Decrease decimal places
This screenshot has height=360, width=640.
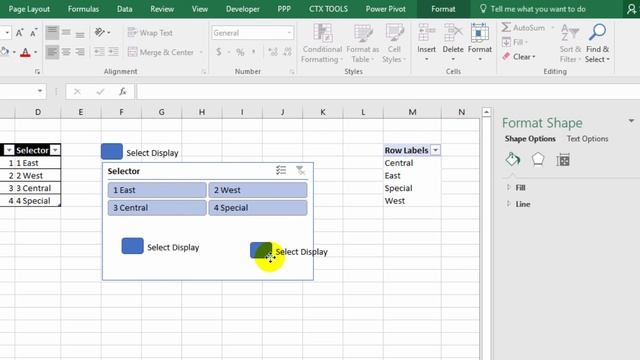(287, 52)
